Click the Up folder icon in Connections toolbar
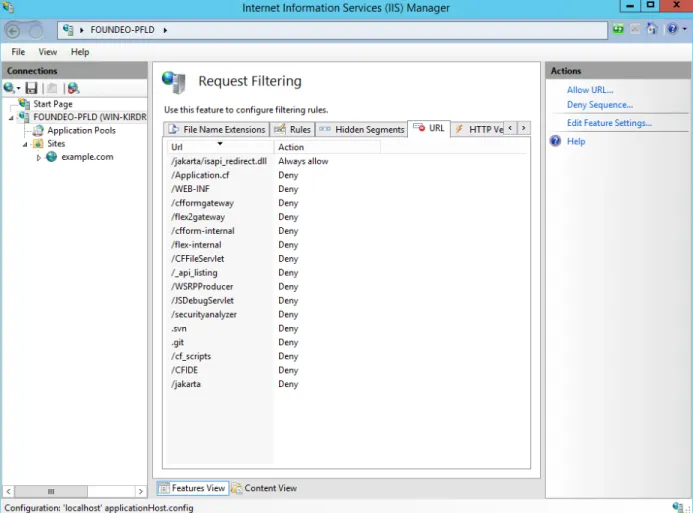The height and width of the screenshot is (513, 693). click(x=52, y=88)
